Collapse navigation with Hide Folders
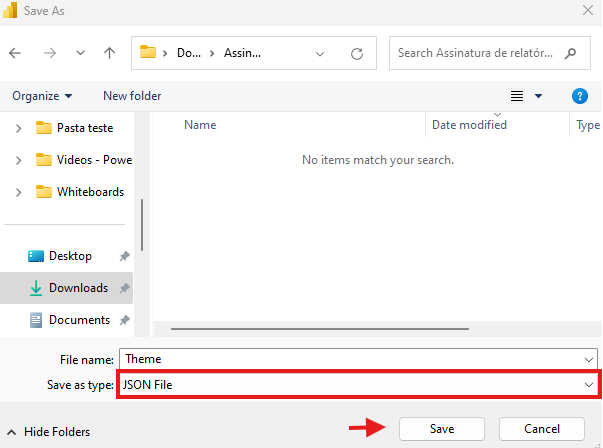Viewport: 603px width, 448px height. tap(48, 432)
